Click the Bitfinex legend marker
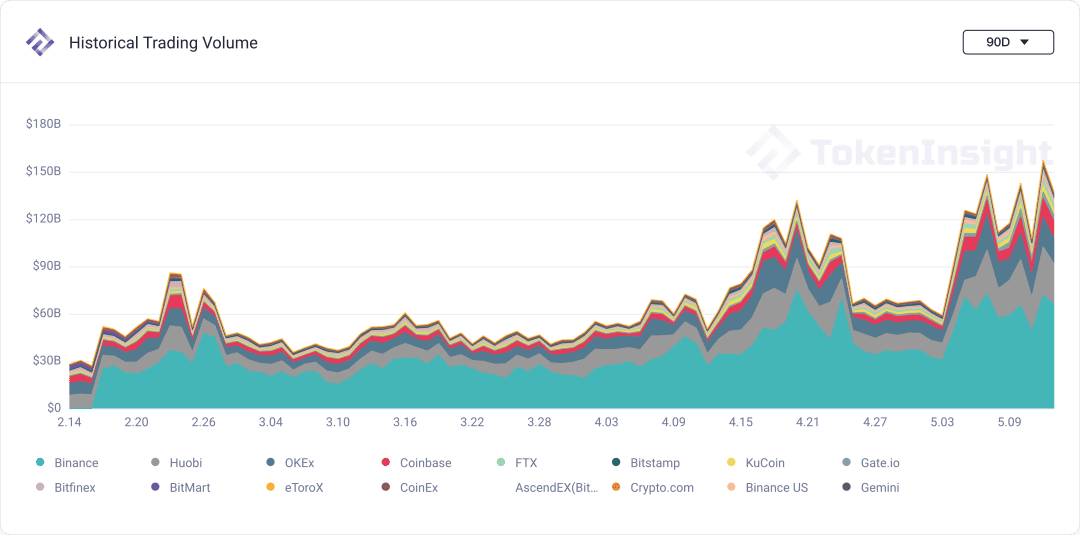 [40, 487]
